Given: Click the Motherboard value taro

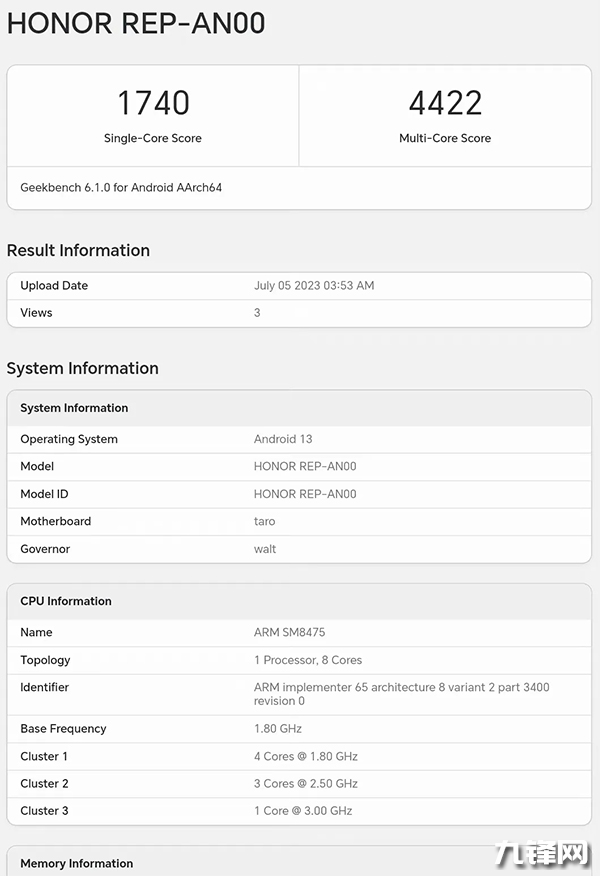Looking at the screenshot, I should (x=265, y=521).
